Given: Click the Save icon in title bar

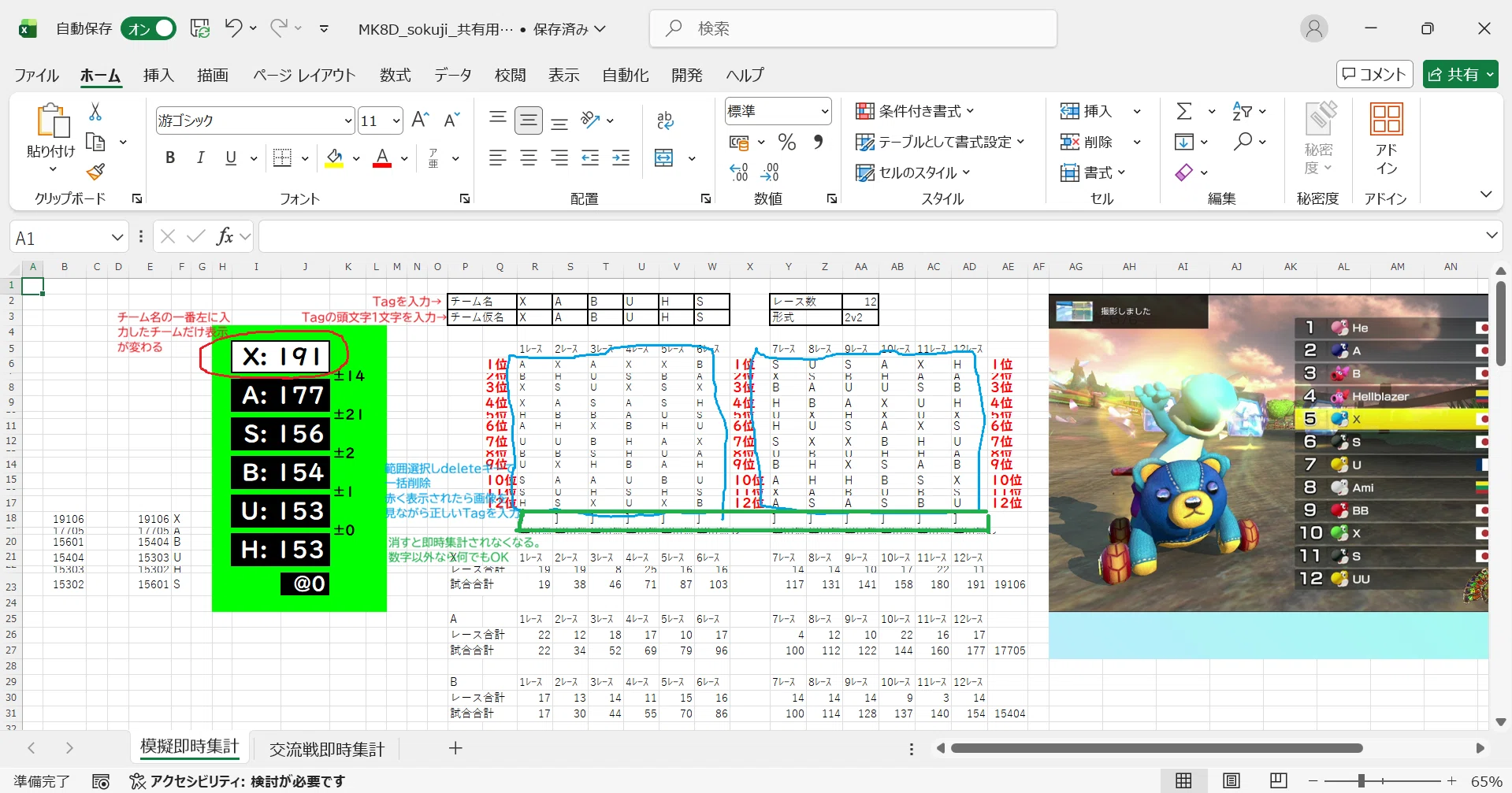Looking at the screenshot, I should (x=200, y=28).
